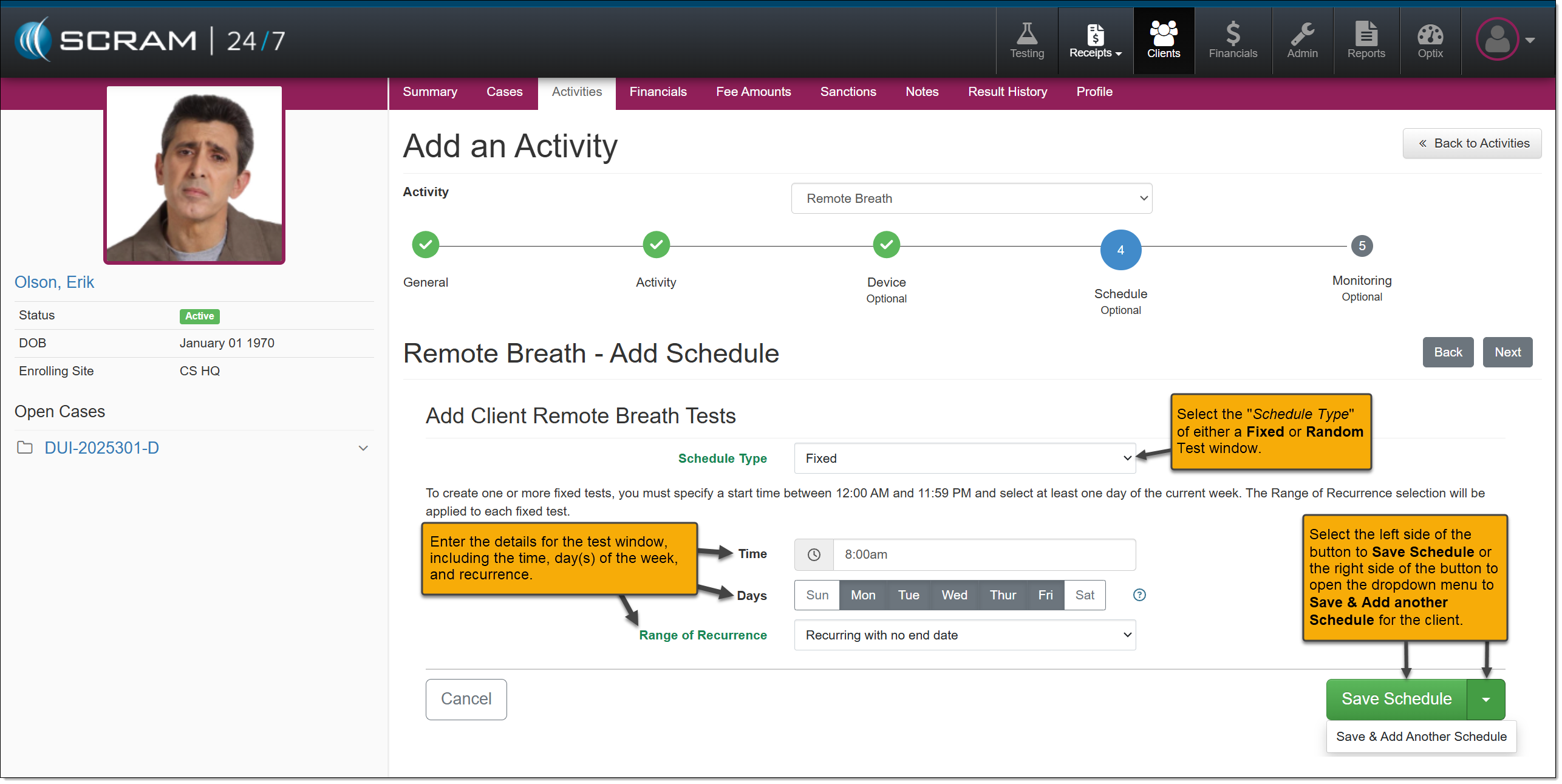The width and height of the screenshot is (1562, 784).
Task: Click the Days help question icon
Action: pyautogui.click(x=1139, y=595)
